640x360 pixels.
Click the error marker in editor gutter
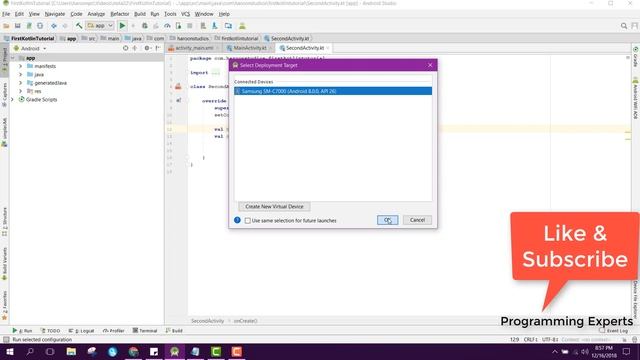coord(178,87)
